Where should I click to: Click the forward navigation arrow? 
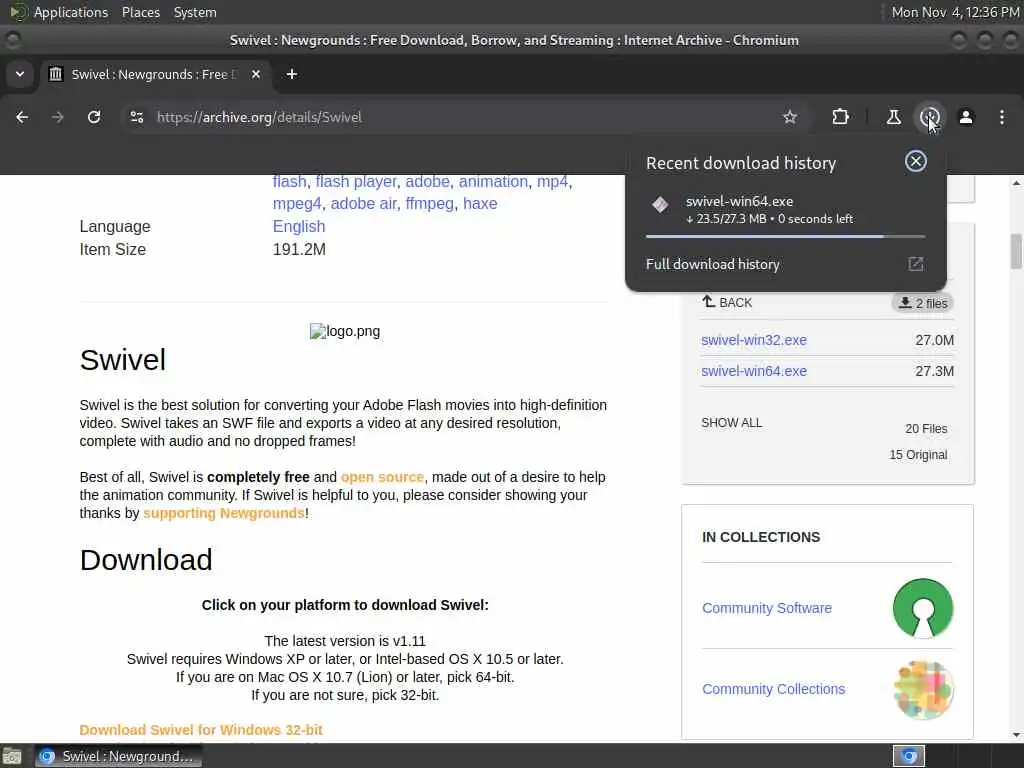click(x=58, y=117)
